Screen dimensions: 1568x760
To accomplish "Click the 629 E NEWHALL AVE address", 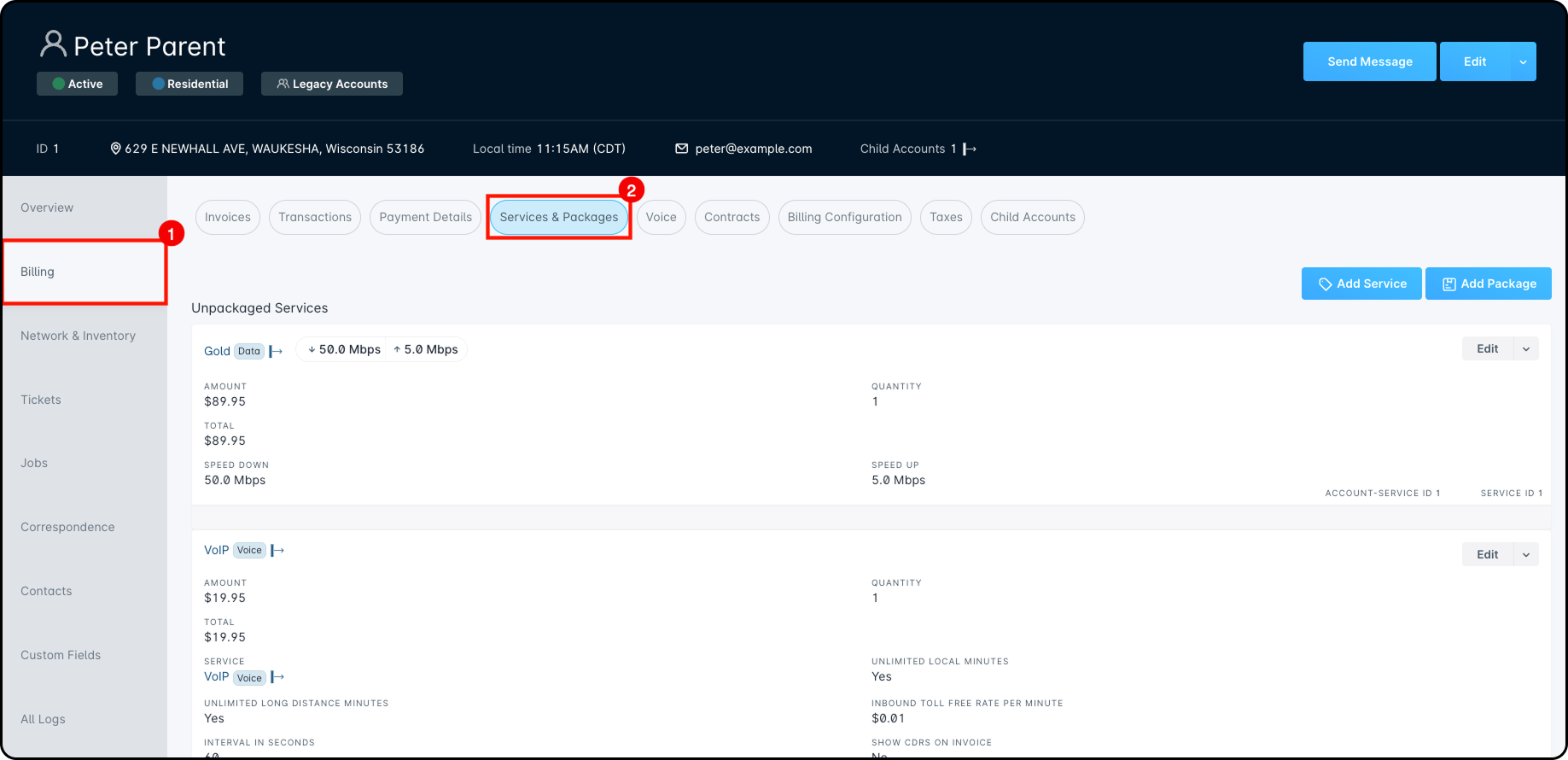I will point(275,149).
